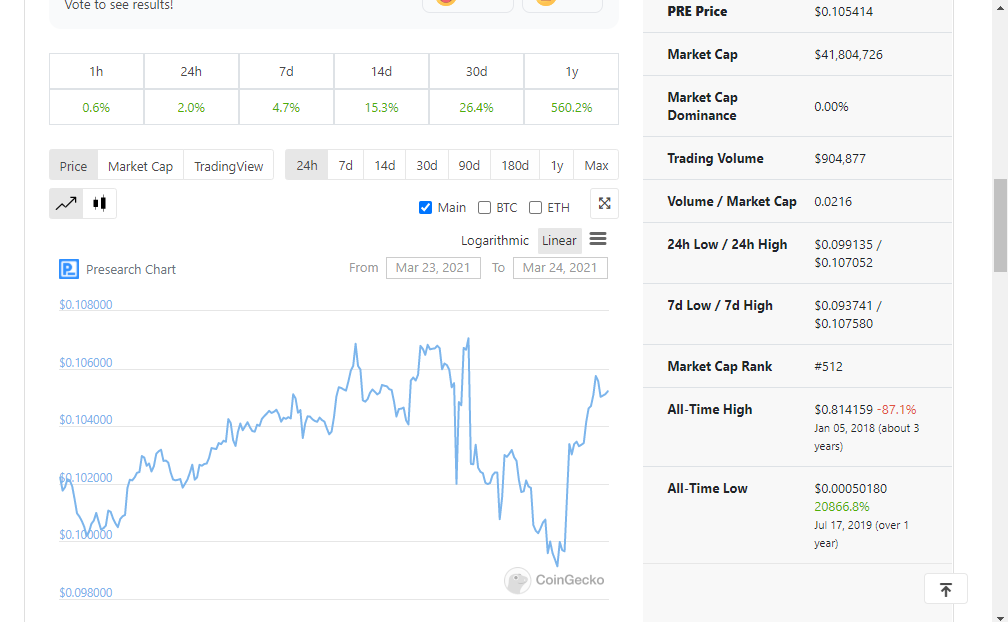The height and width of the screenshot is (622, 1008).
Task: Click the Trading Volume value $904,877
Action: (x=840, y=158)
